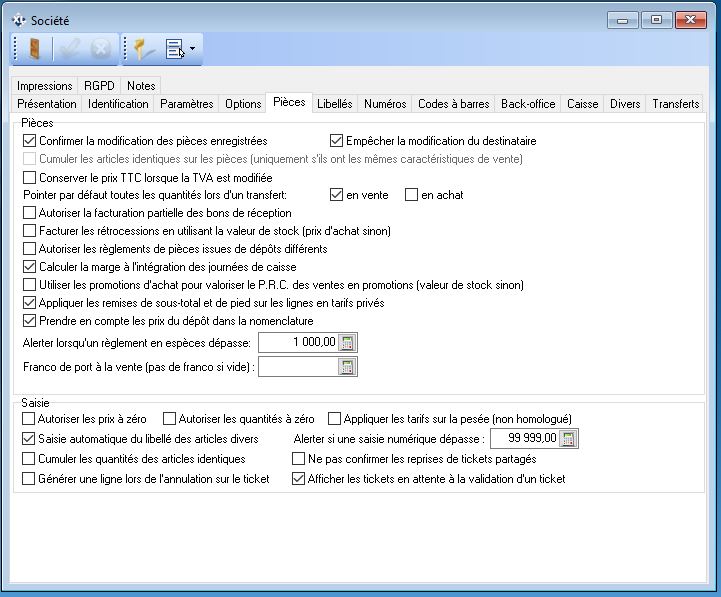Check Autoriser les quantités à zéro
721x597 pixels.
tap(169, 419)
